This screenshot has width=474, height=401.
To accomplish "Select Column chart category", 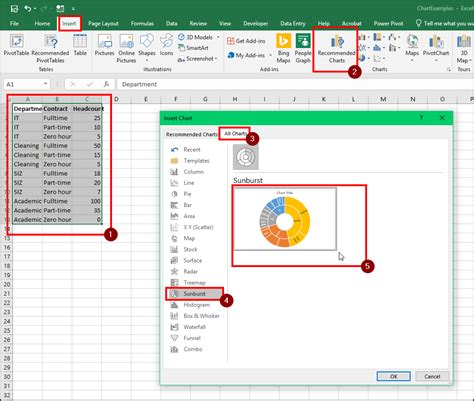I will (195, 172).
